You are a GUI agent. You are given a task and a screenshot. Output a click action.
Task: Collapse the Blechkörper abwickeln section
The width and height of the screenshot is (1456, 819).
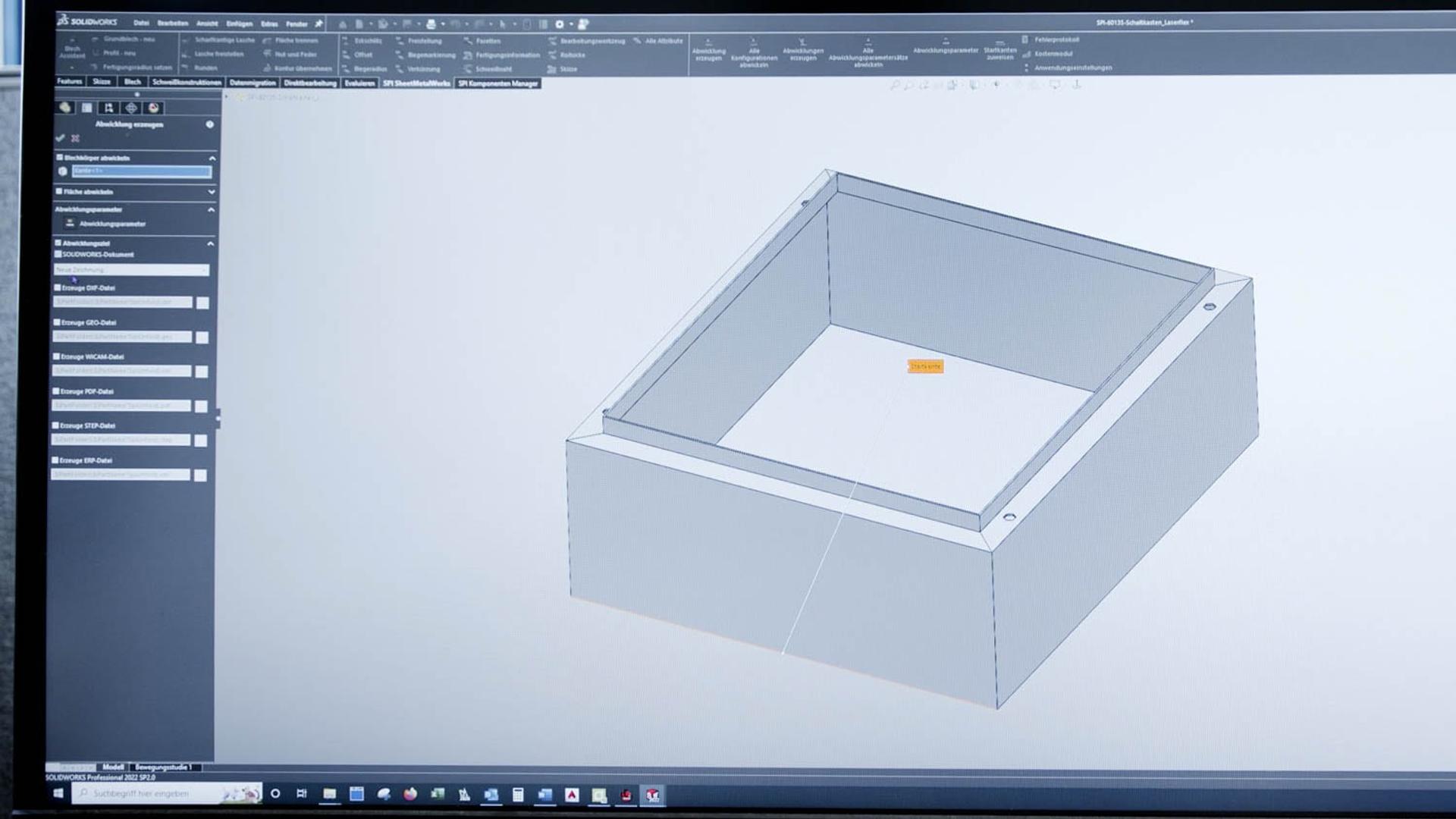point(212,158)
